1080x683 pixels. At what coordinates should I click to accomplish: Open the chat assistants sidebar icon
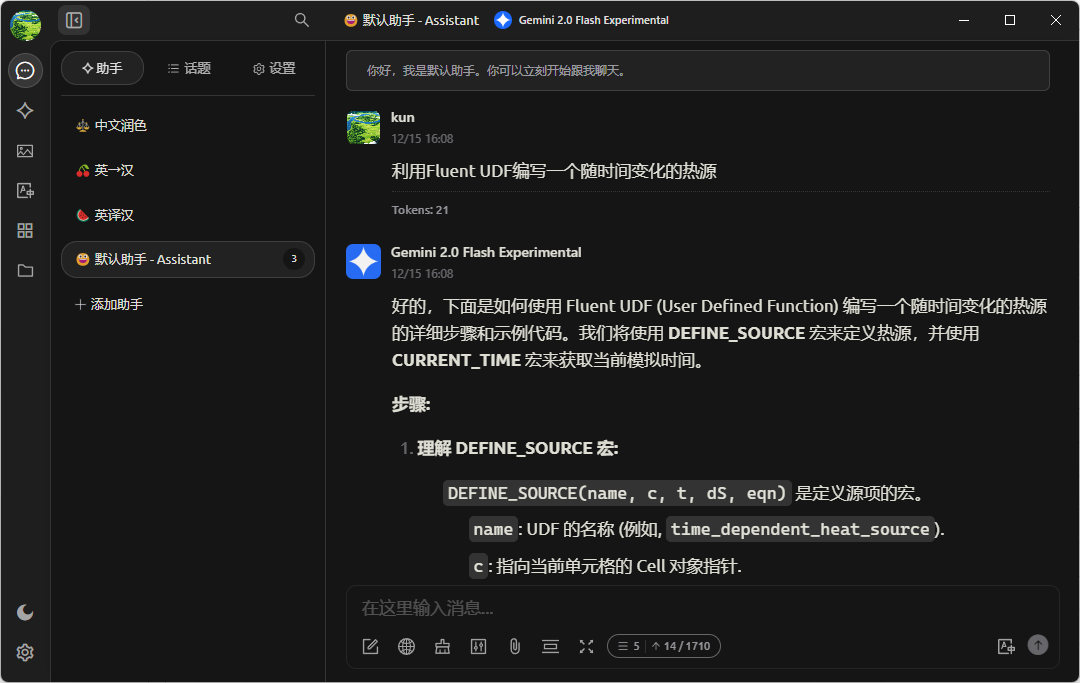click(25, 70)
